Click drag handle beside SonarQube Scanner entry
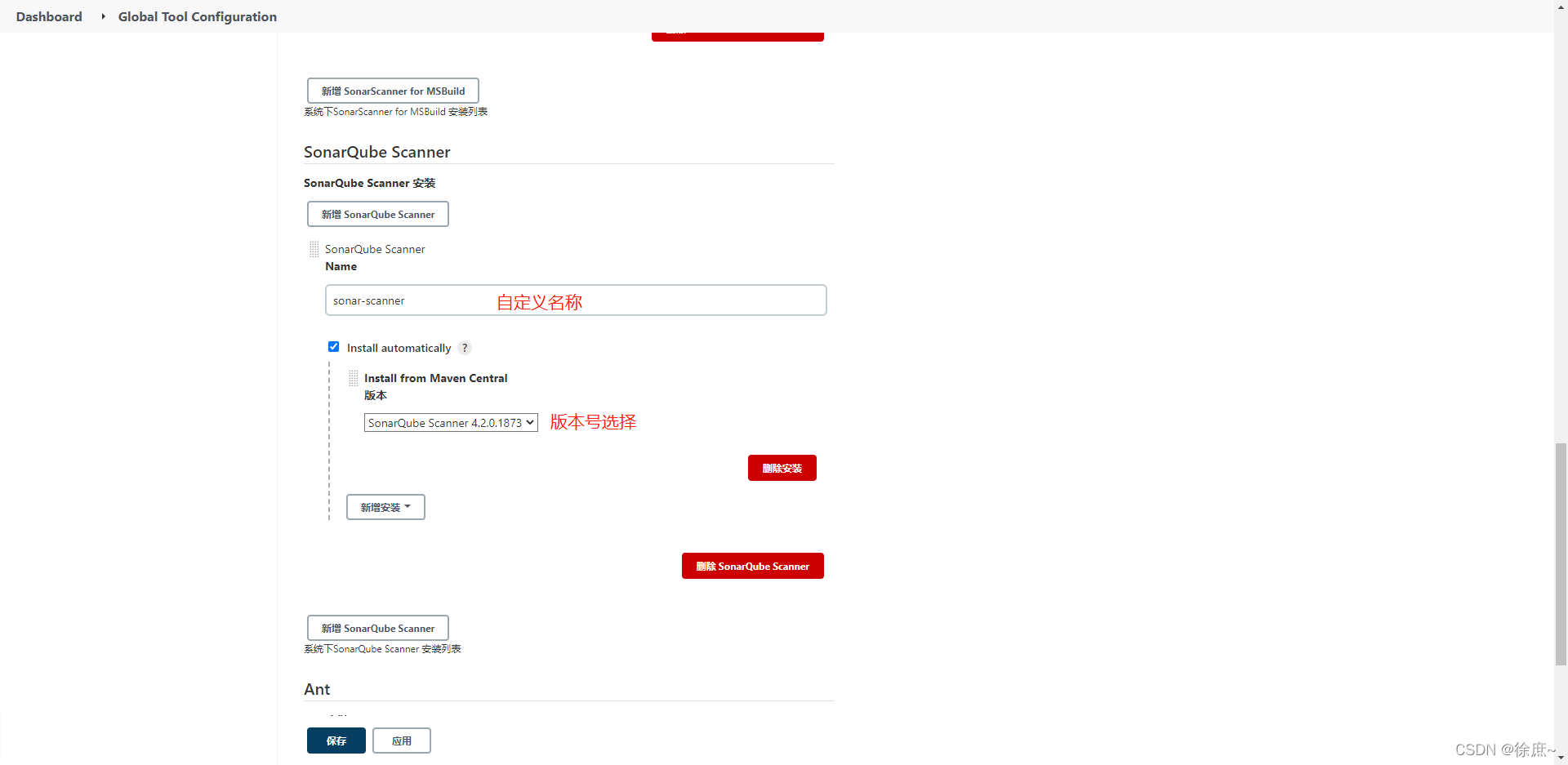The height and width of the screenshot is (765, 1568). 314,249
